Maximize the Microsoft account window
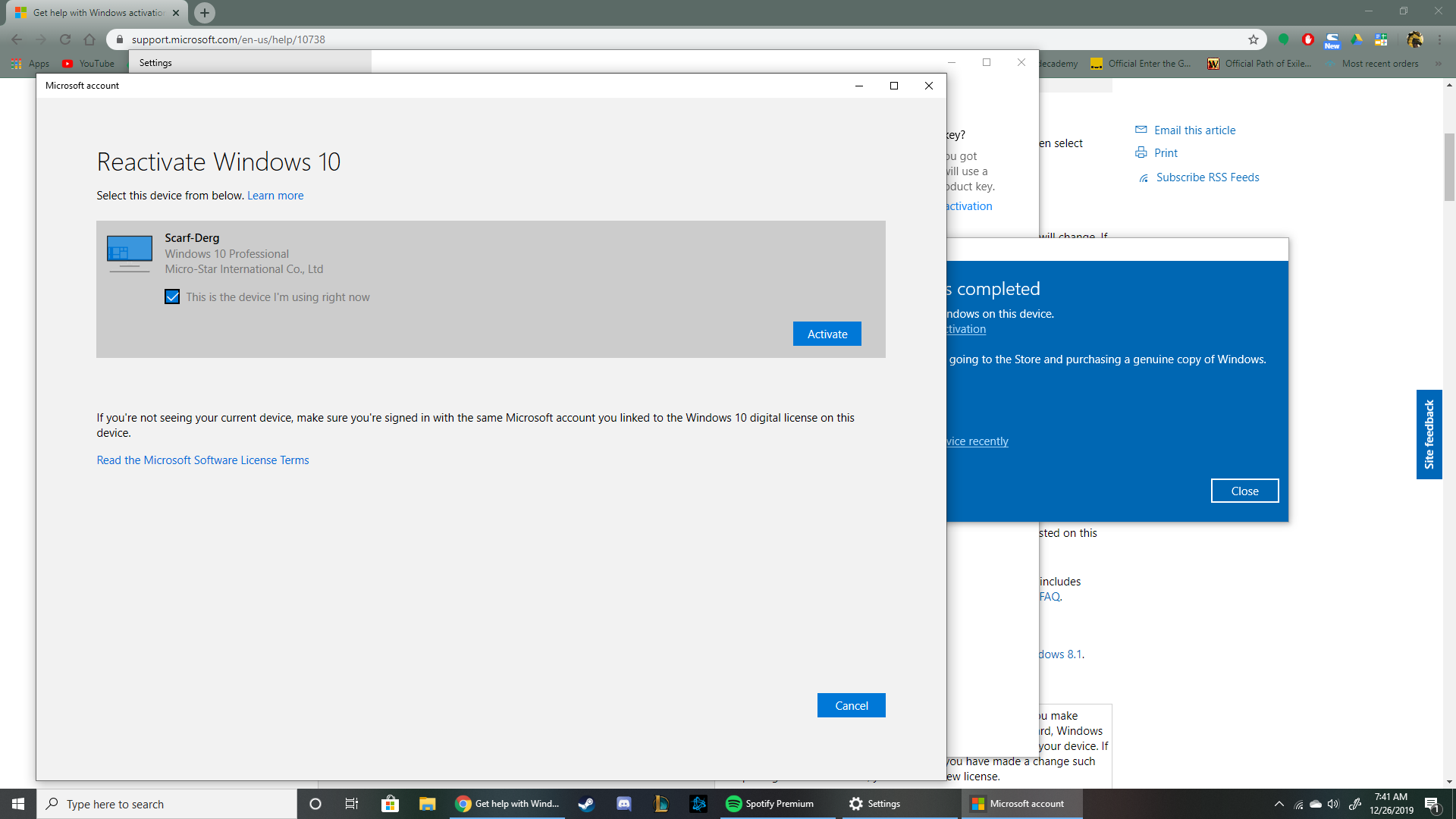1456x819 pixels. pyautogui.click(x=894, y=86)
